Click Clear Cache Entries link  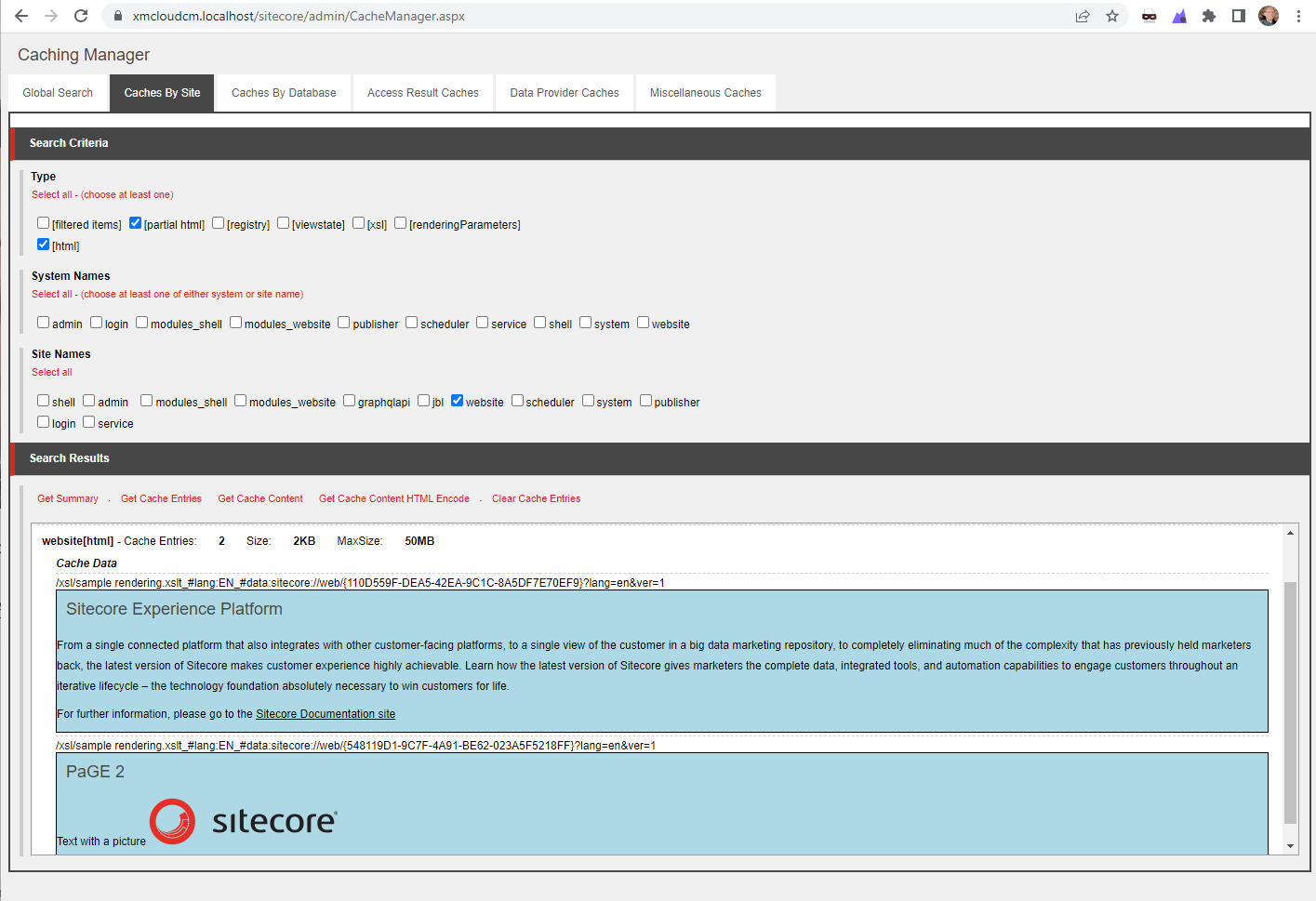point(536,499)
